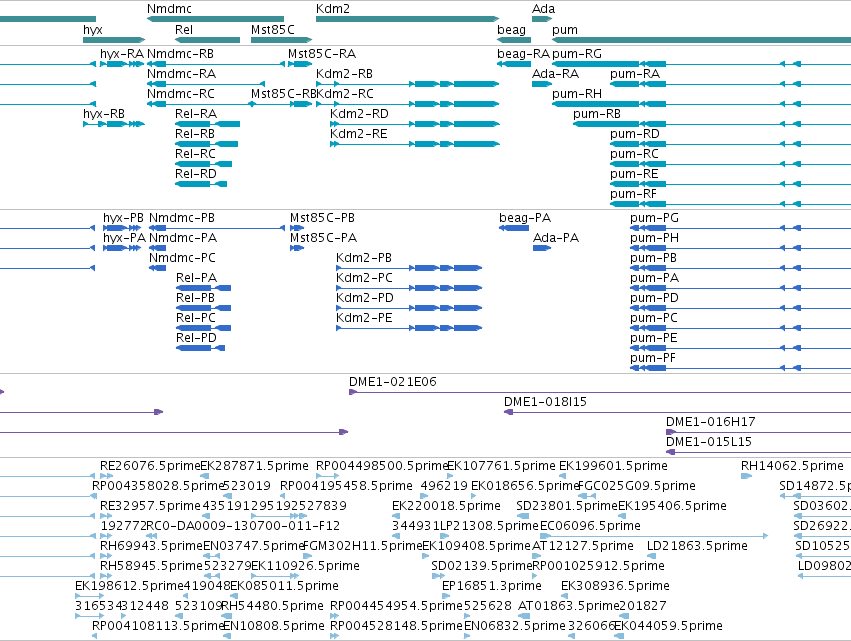Image resolution: width=851 pixels, height=641 pixels.
Task: Select EST RE26076.5prime
Action: point(150,466)
